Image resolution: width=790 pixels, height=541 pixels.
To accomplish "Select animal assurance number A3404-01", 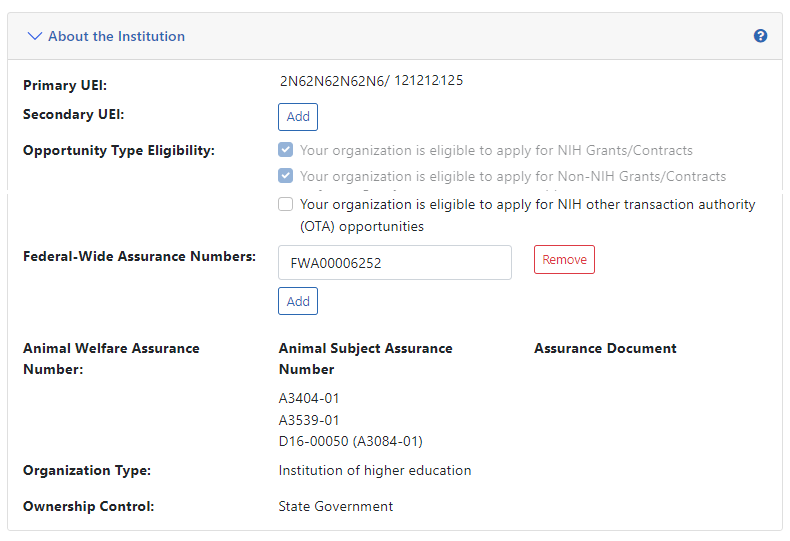I will coord(309,398).
